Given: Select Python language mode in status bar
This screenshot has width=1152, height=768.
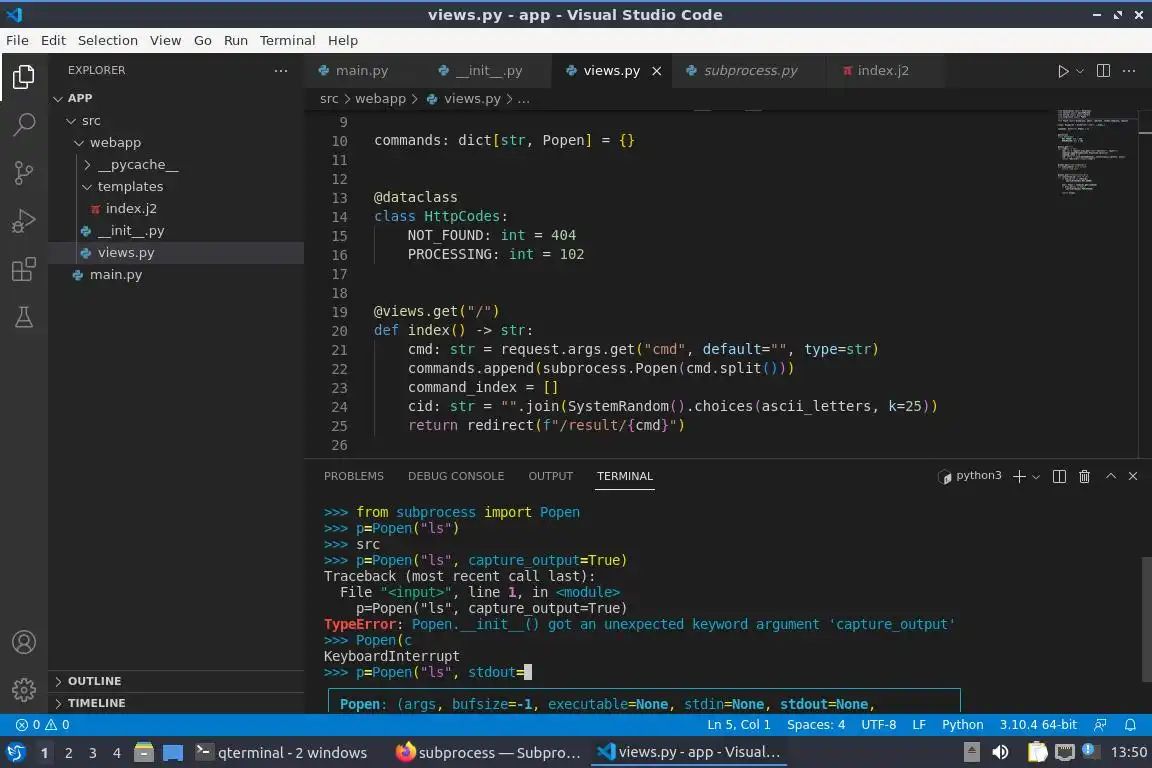Looking at the screenshot, I should point(962,725).
